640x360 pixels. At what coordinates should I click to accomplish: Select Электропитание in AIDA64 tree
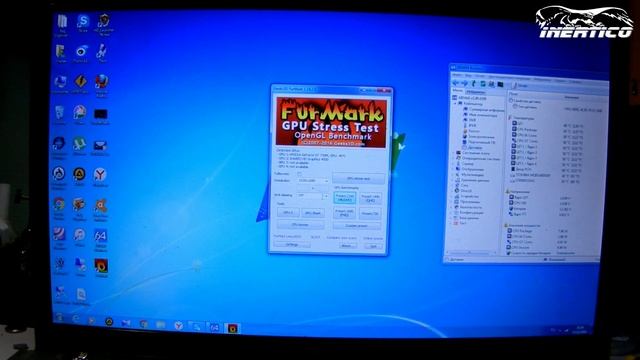point(479,137)
